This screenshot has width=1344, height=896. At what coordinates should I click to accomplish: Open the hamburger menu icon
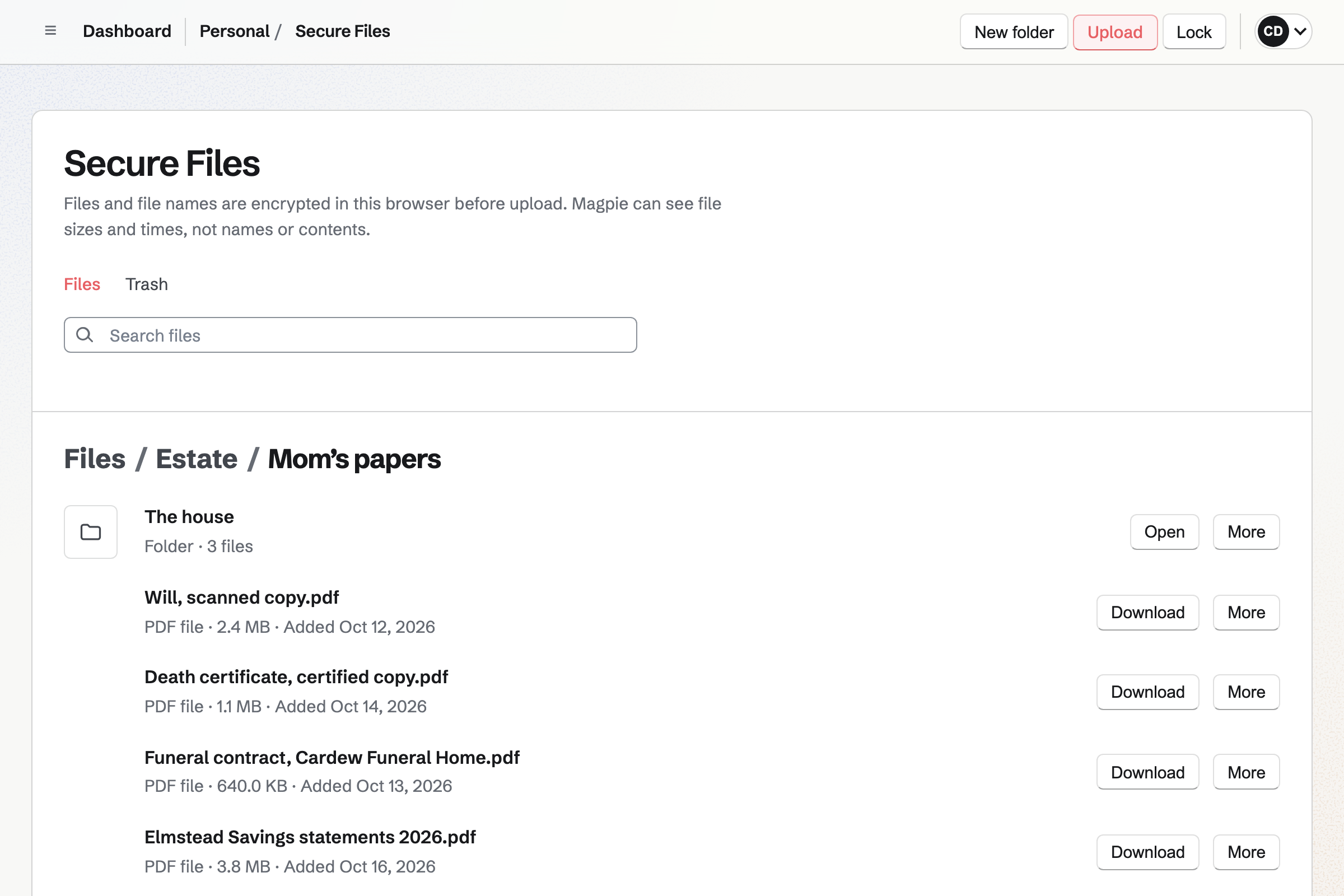pyautogui.click(x=50, y=31)
